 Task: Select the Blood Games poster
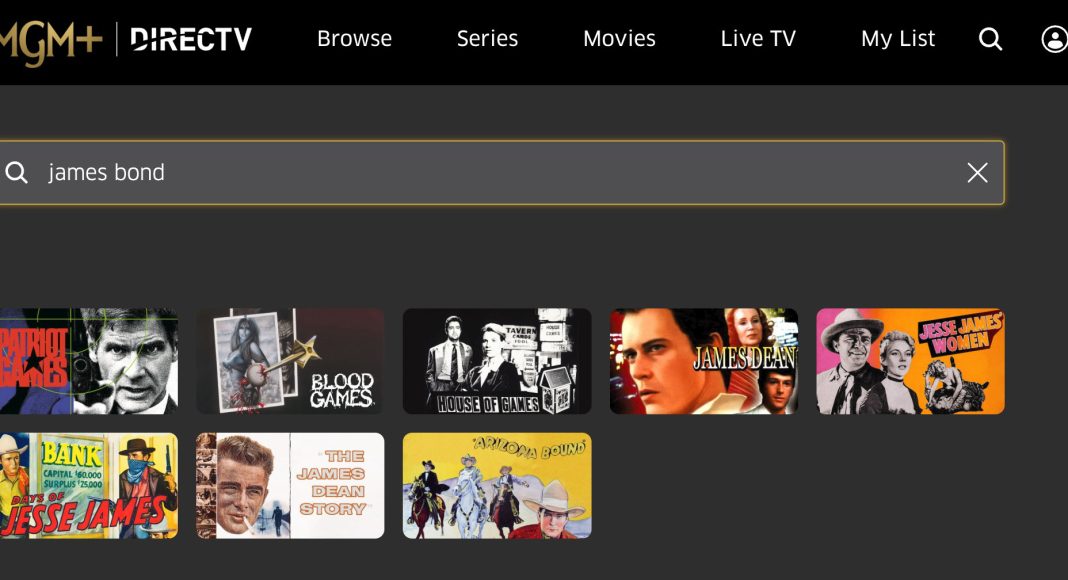pyautogui.click(x=290, y=361)
